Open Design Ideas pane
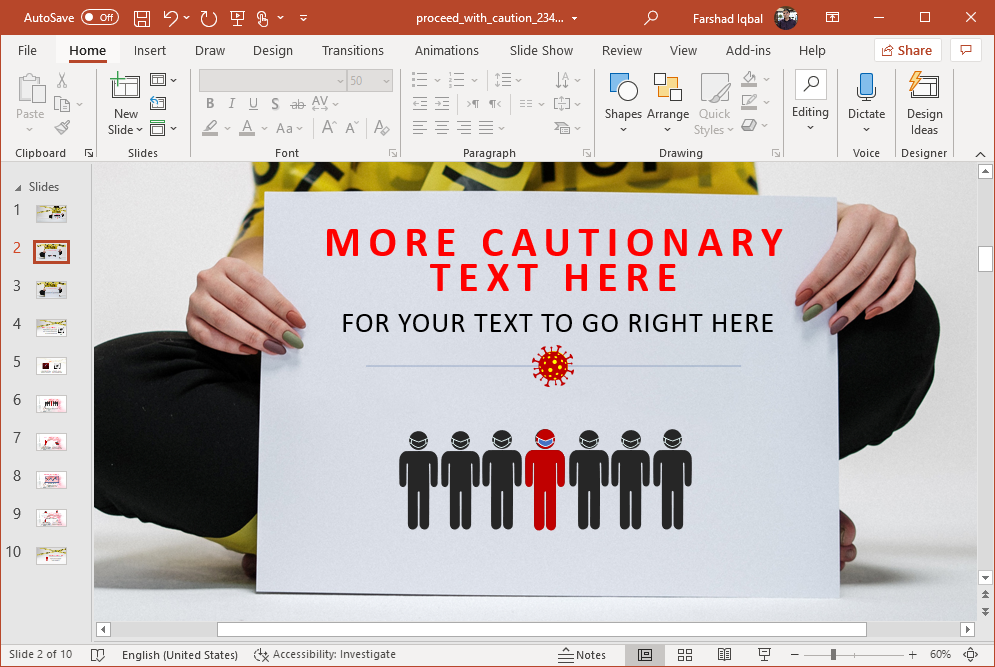 (x=924, y=103)
